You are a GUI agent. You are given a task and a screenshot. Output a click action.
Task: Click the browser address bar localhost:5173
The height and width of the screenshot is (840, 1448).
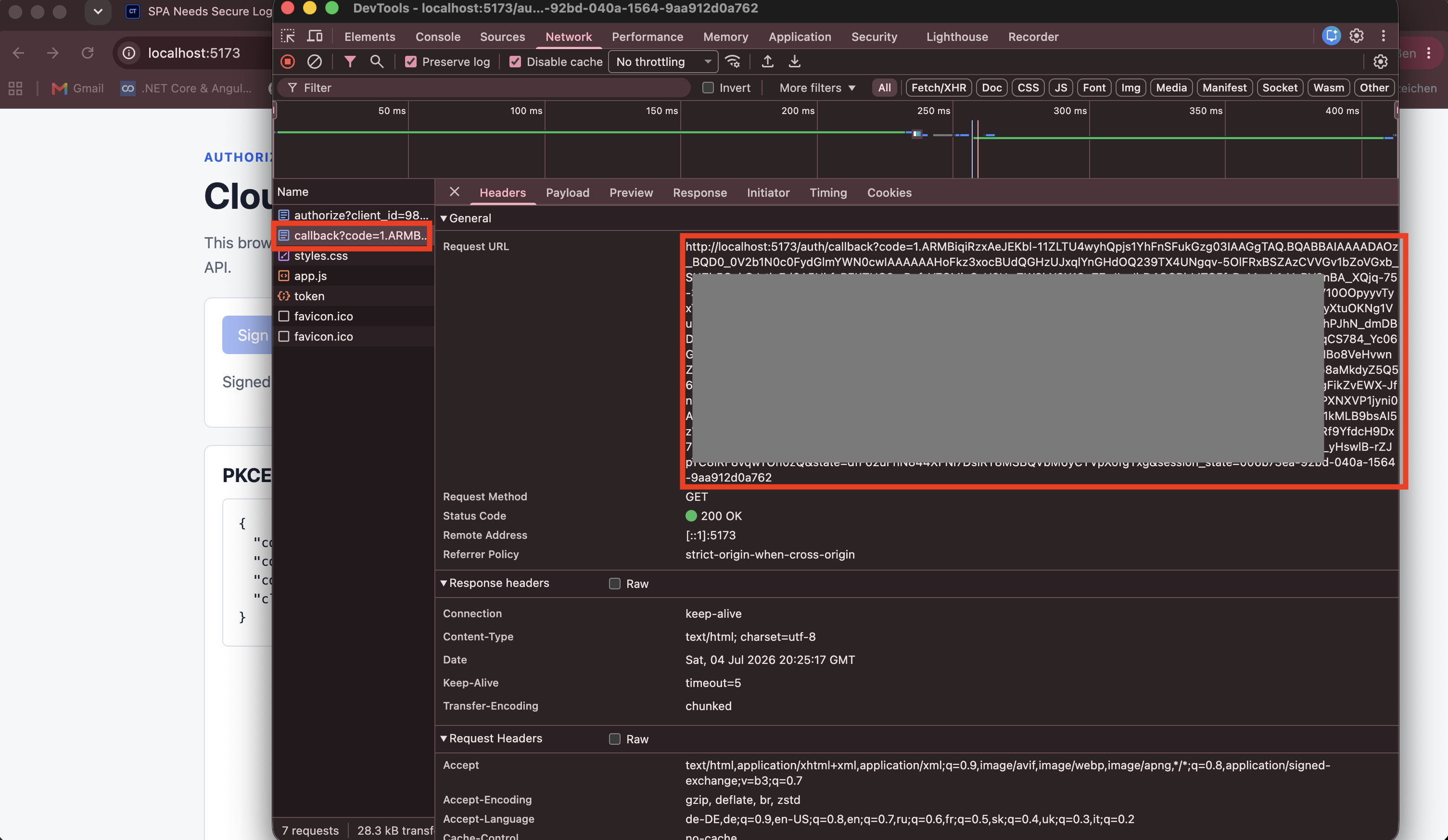(x=193, y=53)
